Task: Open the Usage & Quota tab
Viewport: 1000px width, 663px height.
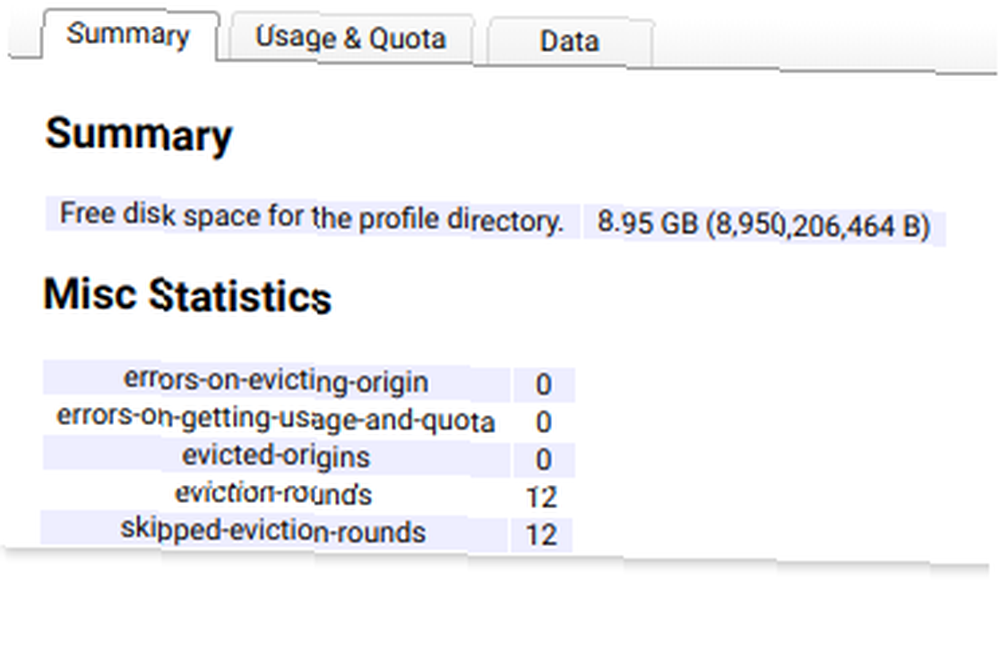Action: click(x=351, y=38)
